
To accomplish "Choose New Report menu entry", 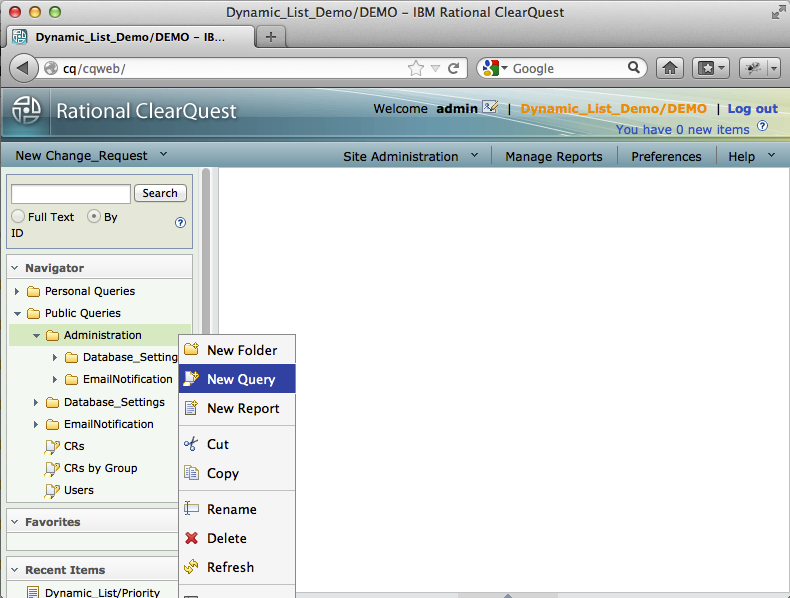I will (237, 408).
